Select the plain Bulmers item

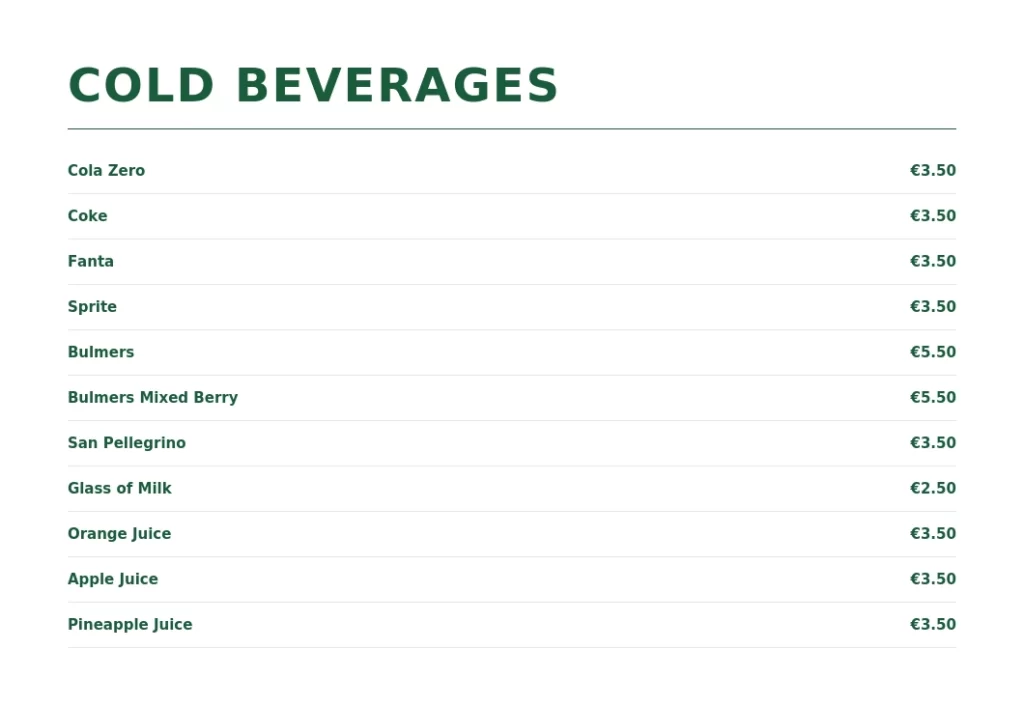click(x=101, y=352)
